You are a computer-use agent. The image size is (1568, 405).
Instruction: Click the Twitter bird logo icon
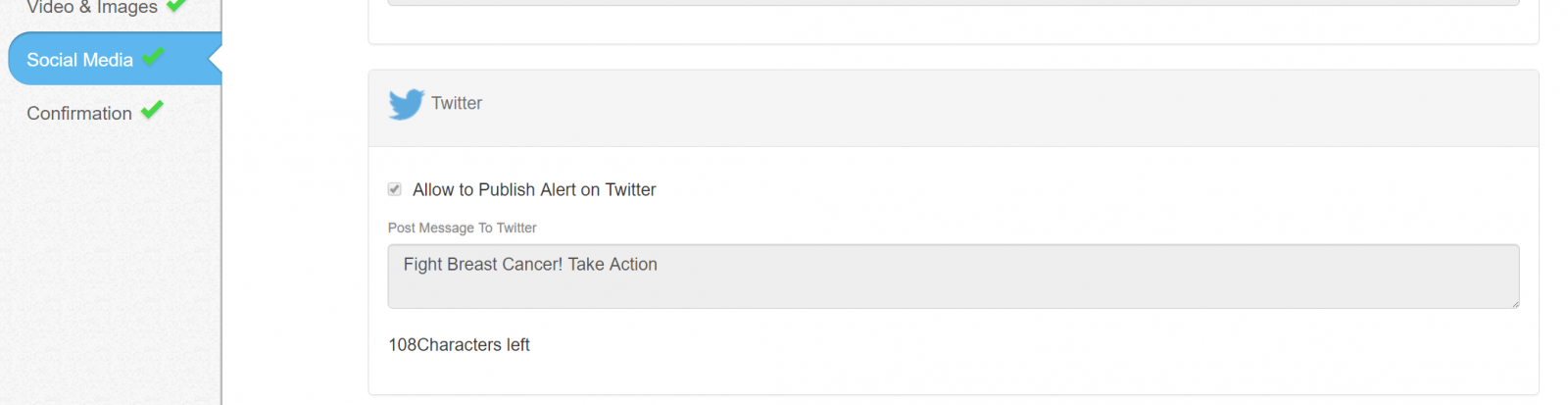pyautogui.click(x=406, y=104)
